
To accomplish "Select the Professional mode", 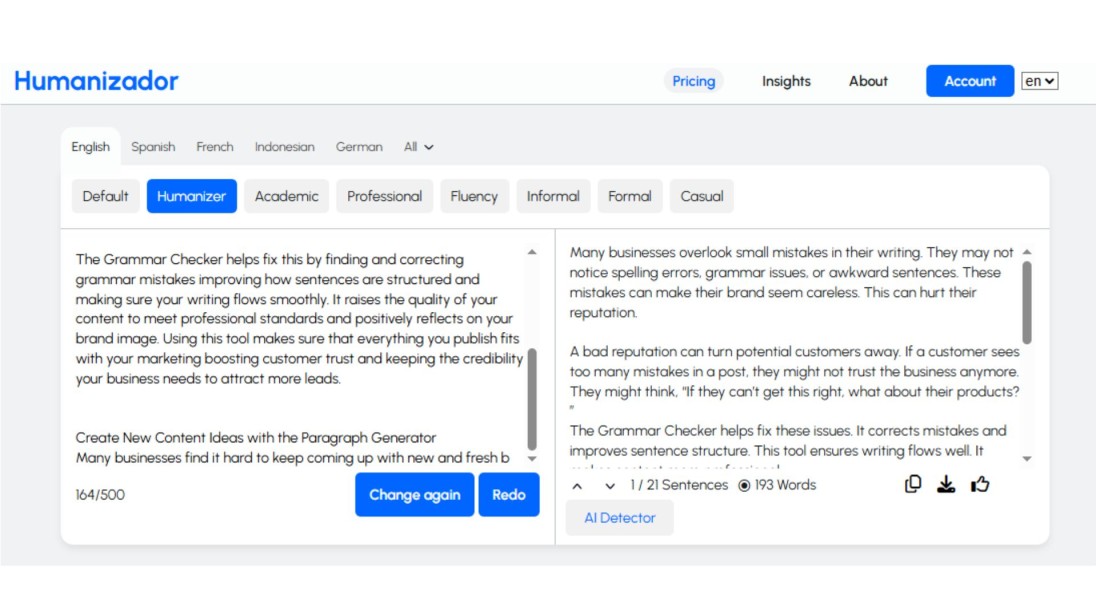I will pos(384,196).
